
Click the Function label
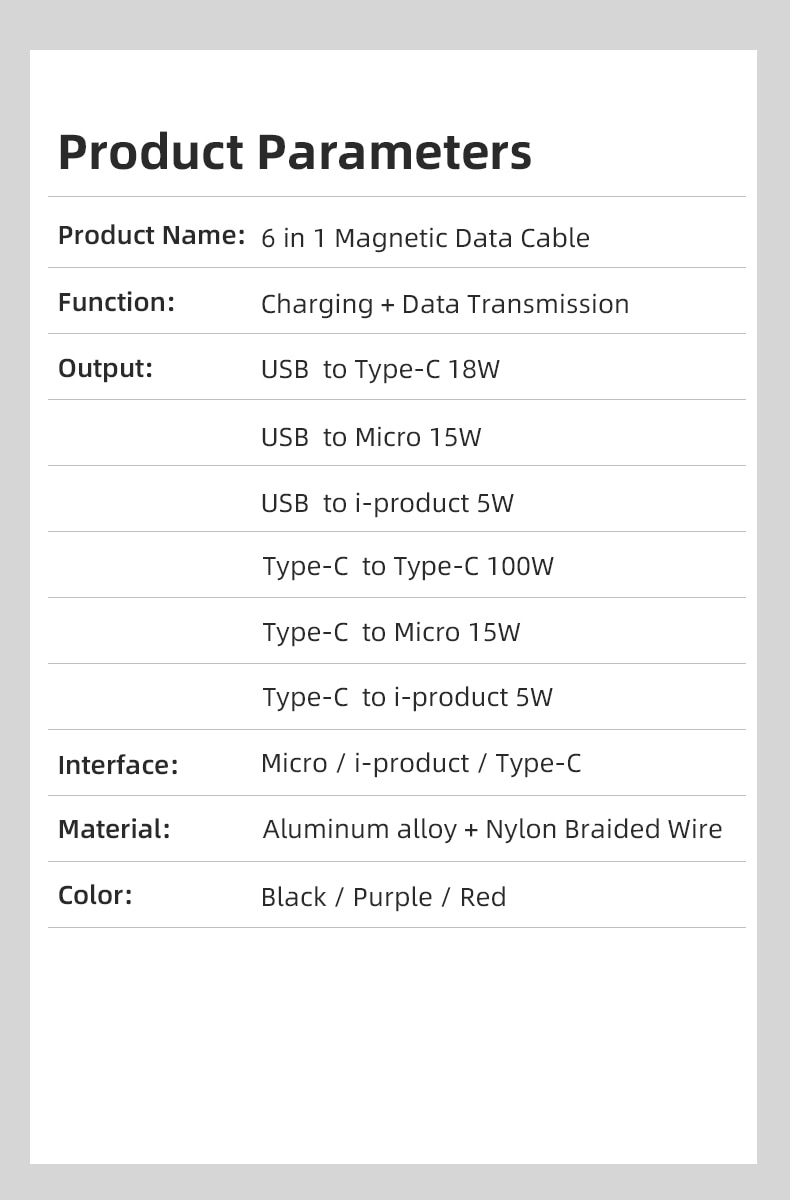116,302
